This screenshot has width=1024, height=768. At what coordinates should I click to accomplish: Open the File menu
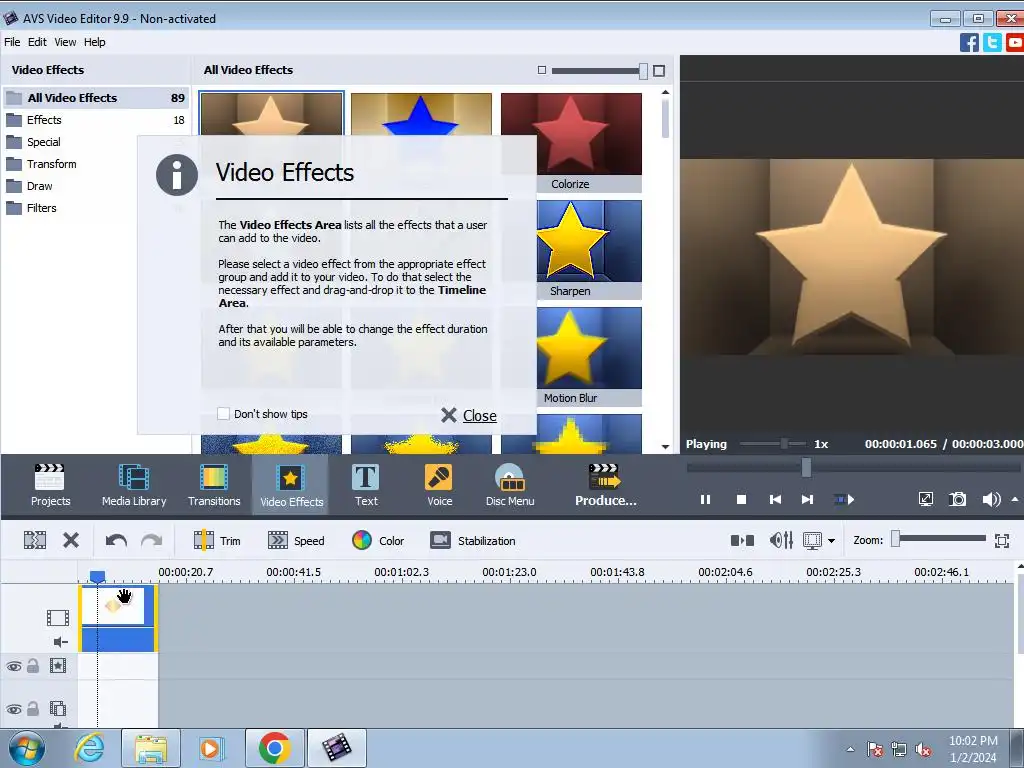(x=12, y=42)
